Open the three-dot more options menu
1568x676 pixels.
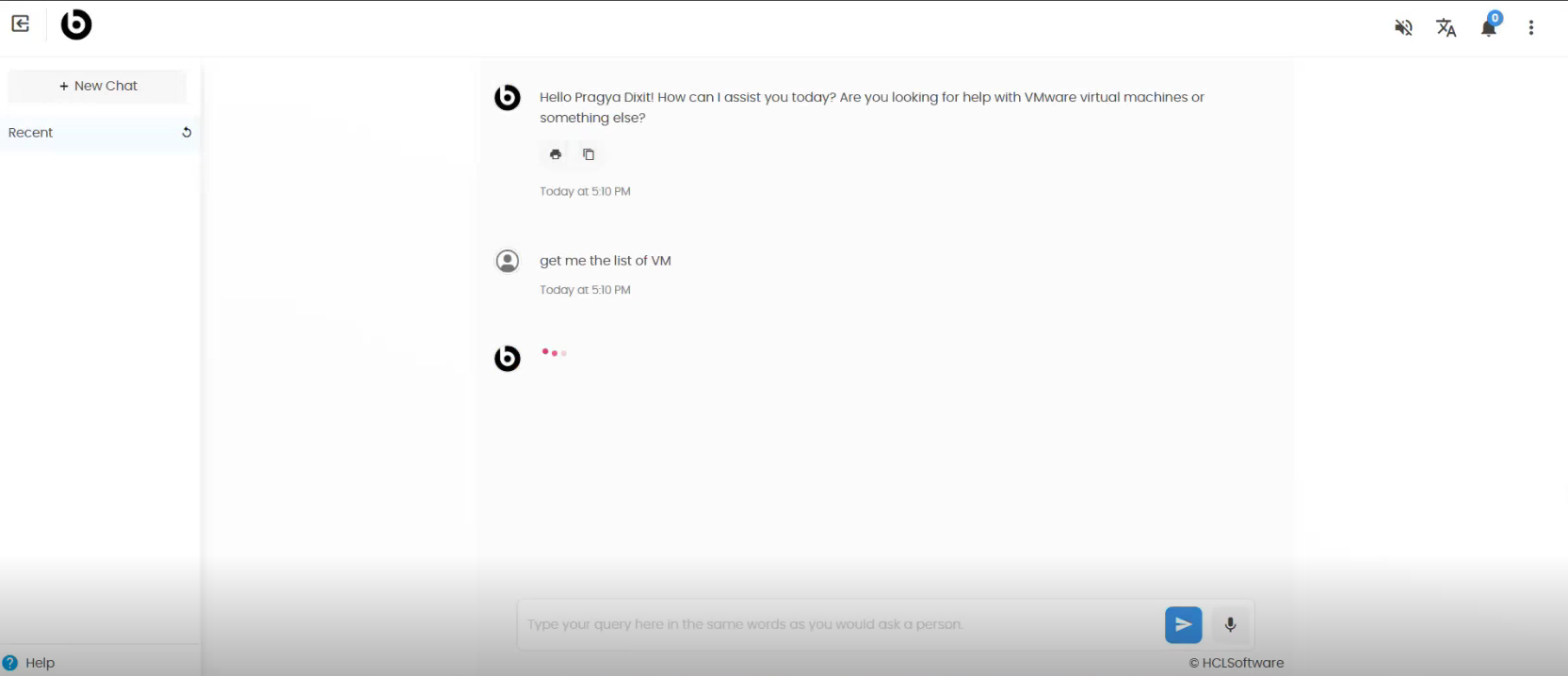(x=1531, y=27)
